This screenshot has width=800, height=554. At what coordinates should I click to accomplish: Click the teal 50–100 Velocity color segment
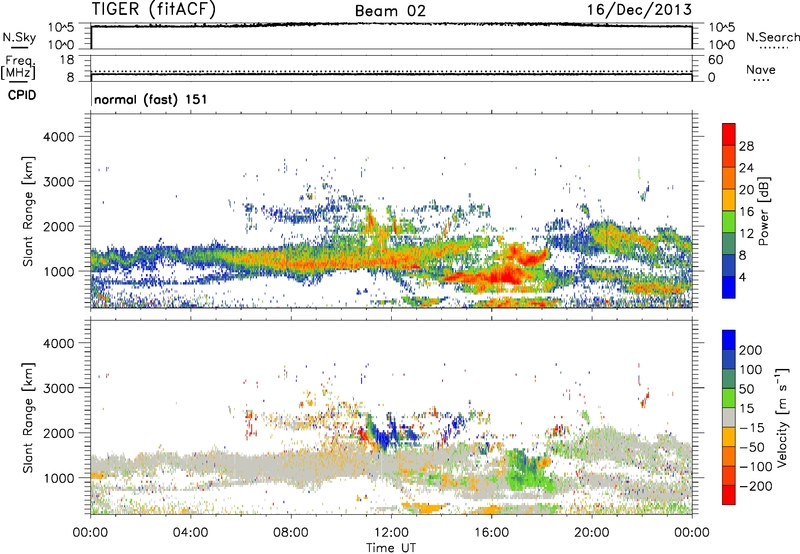(729, 379)
